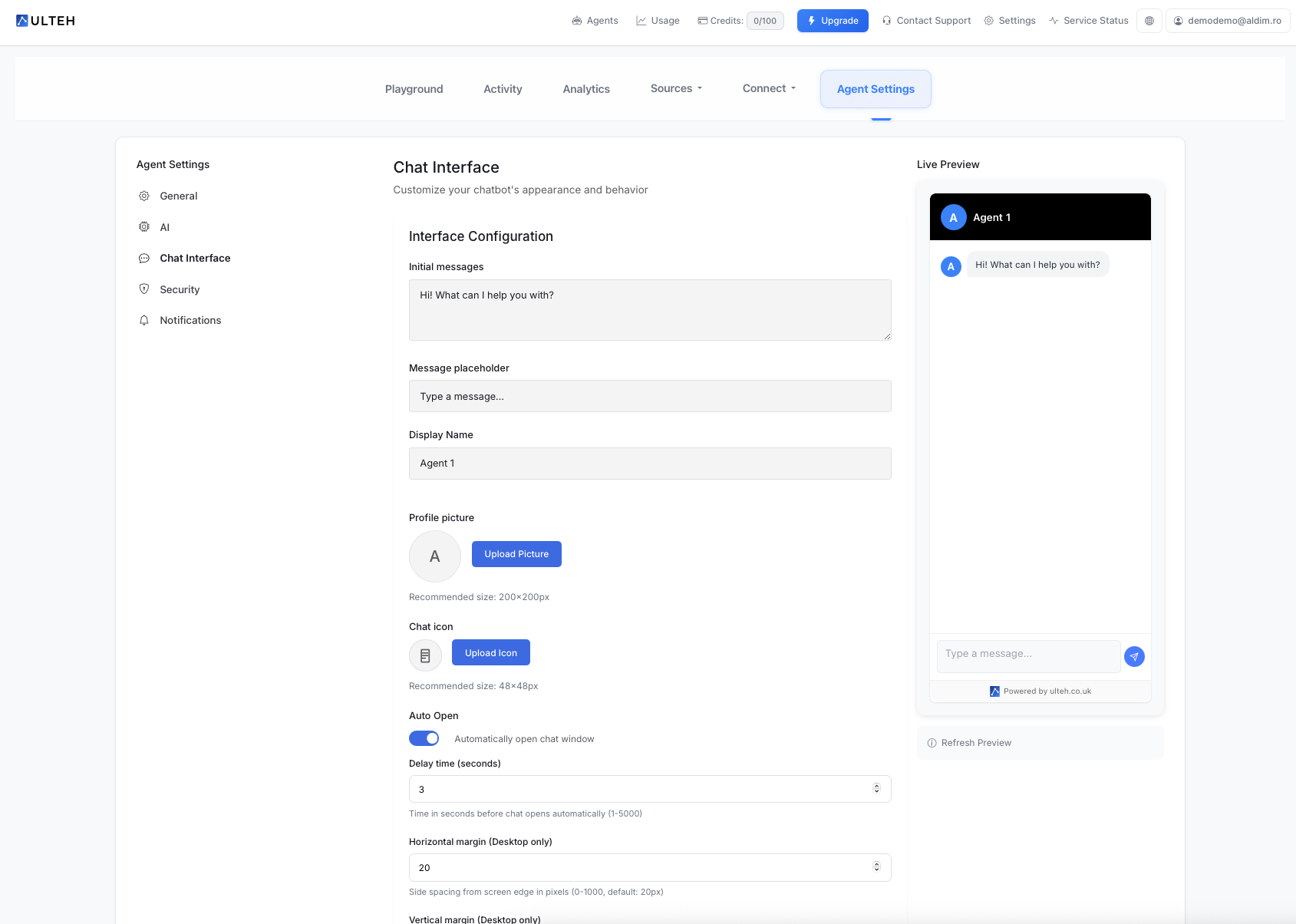Open the Connect dropdown

pos(768,88)
